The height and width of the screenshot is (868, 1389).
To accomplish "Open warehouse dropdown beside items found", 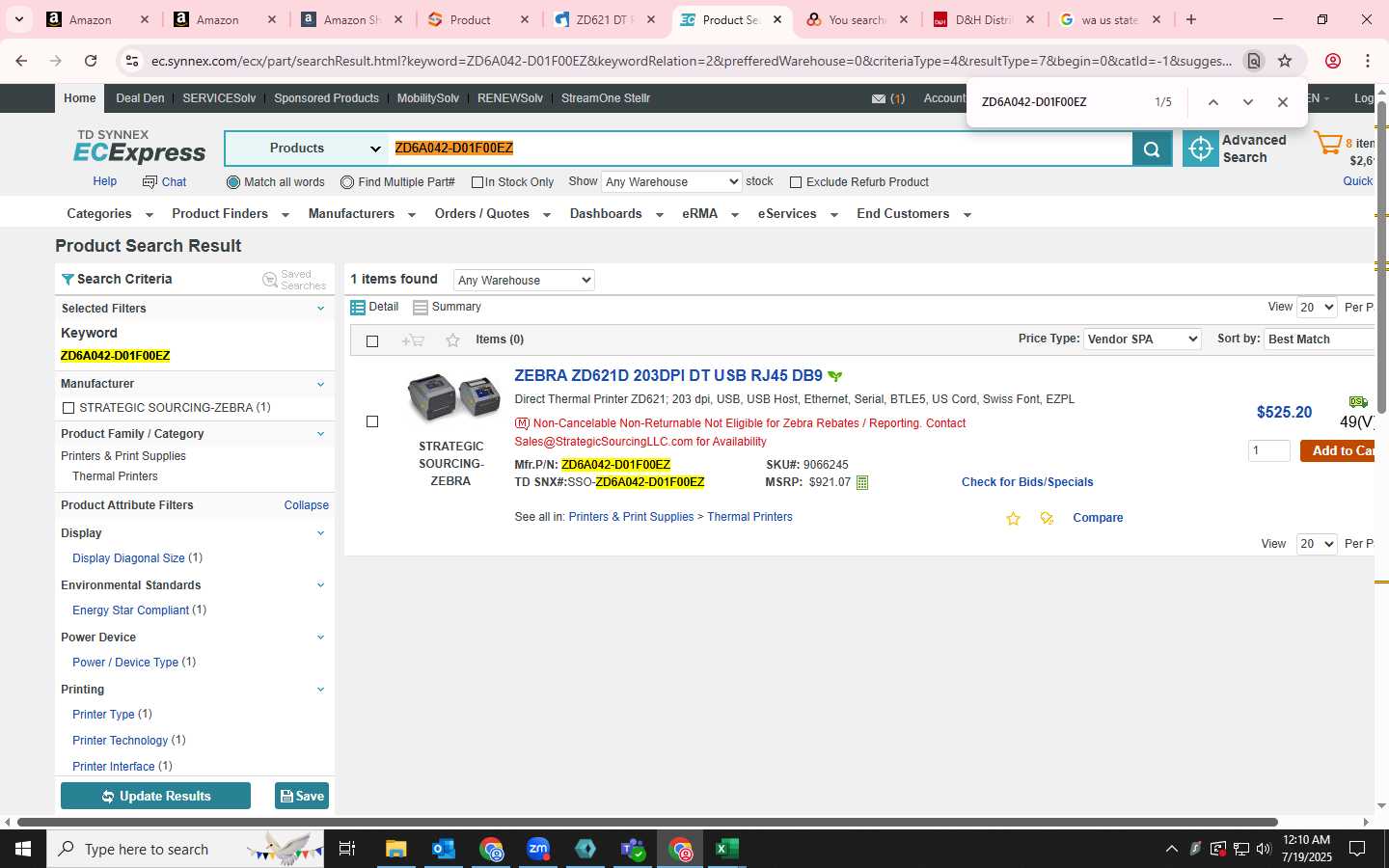I will coord(524,280).
